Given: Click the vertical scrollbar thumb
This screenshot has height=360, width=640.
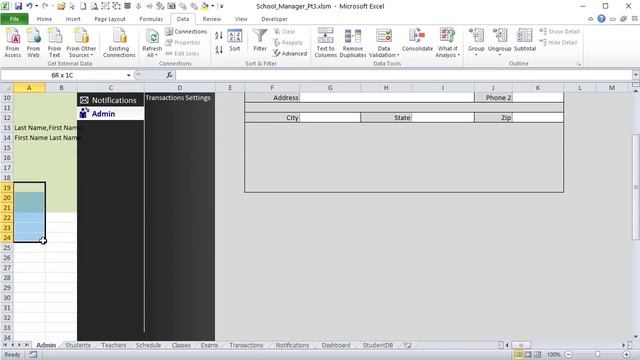Looking at the screenshot, I should 636,187.
